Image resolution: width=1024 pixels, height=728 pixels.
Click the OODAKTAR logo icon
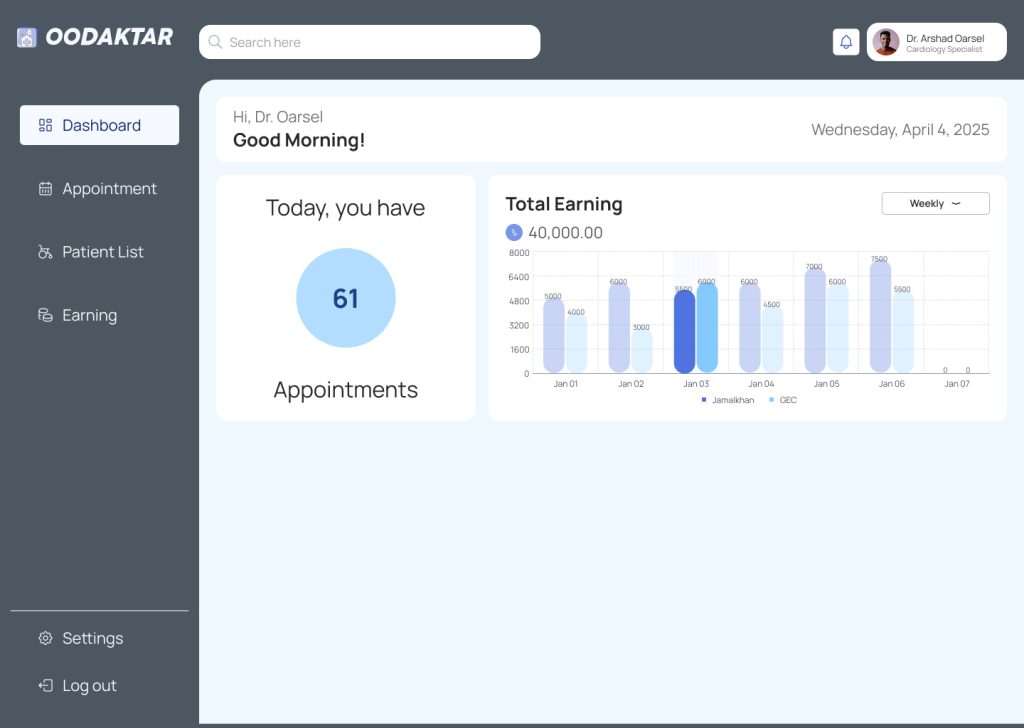[x=27, y=38]
